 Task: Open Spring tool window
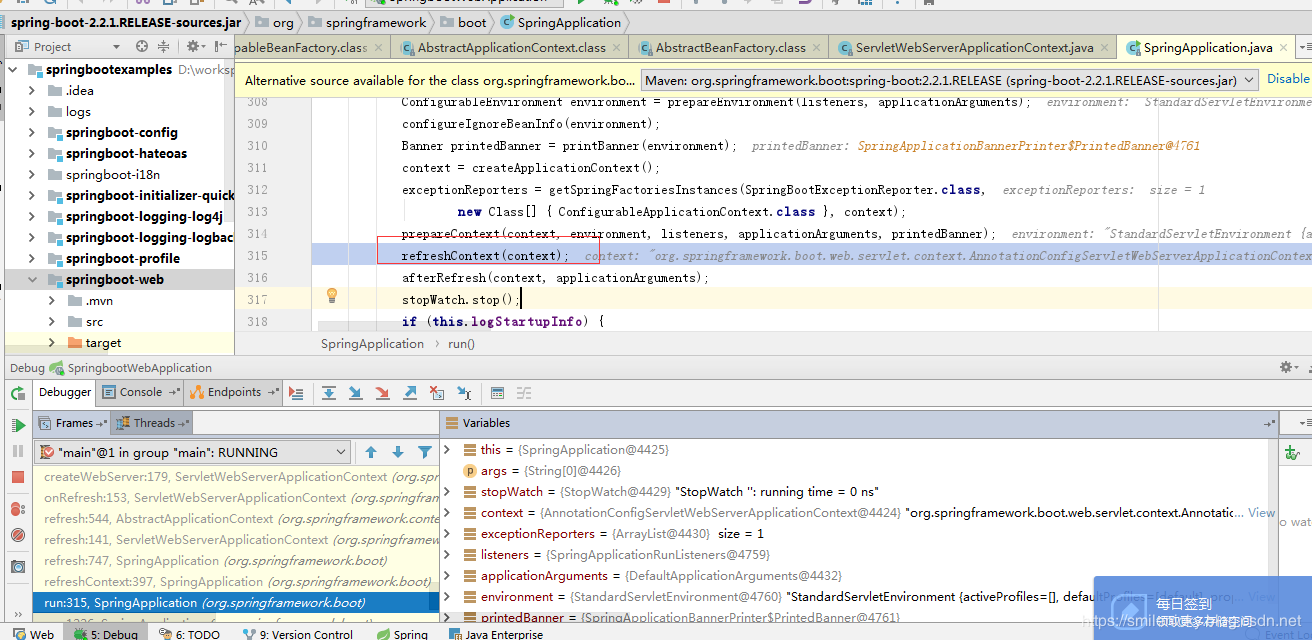coord(402,634)
